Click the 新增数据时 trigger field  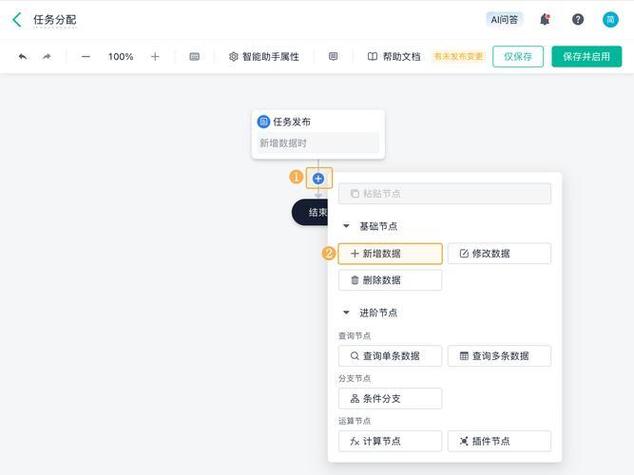318,143
